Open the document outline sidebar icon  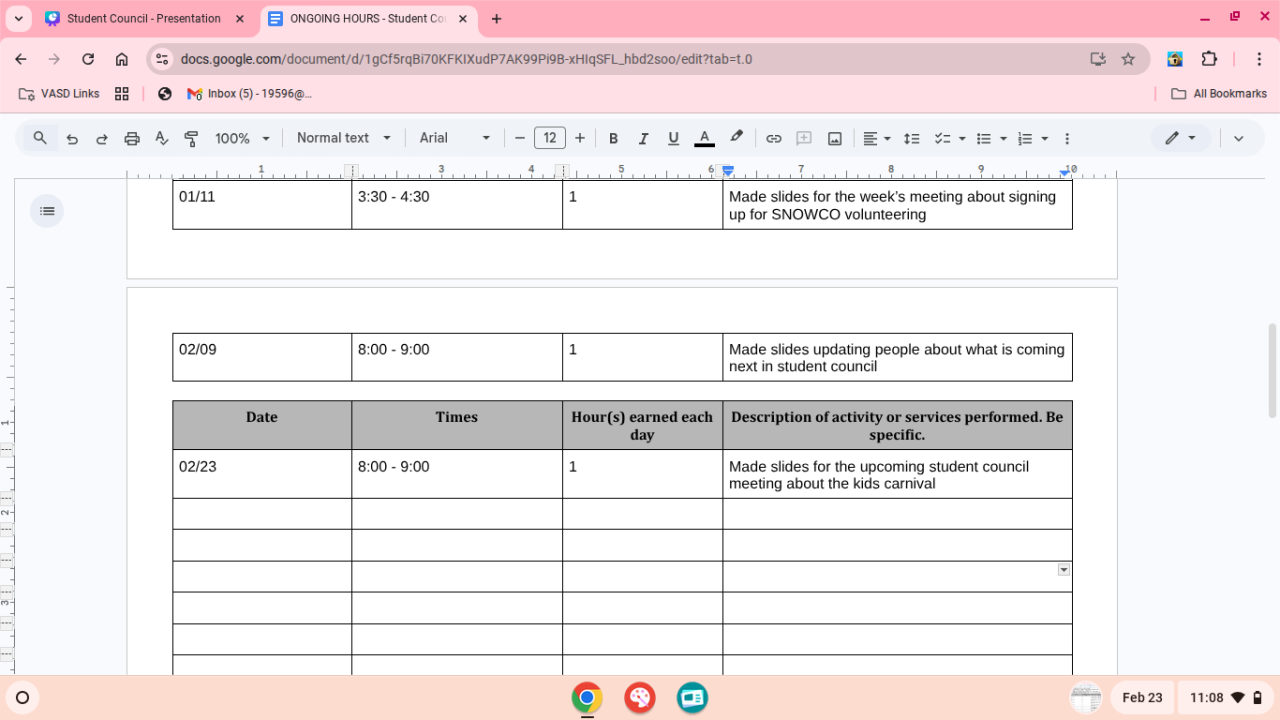(46, 211)
